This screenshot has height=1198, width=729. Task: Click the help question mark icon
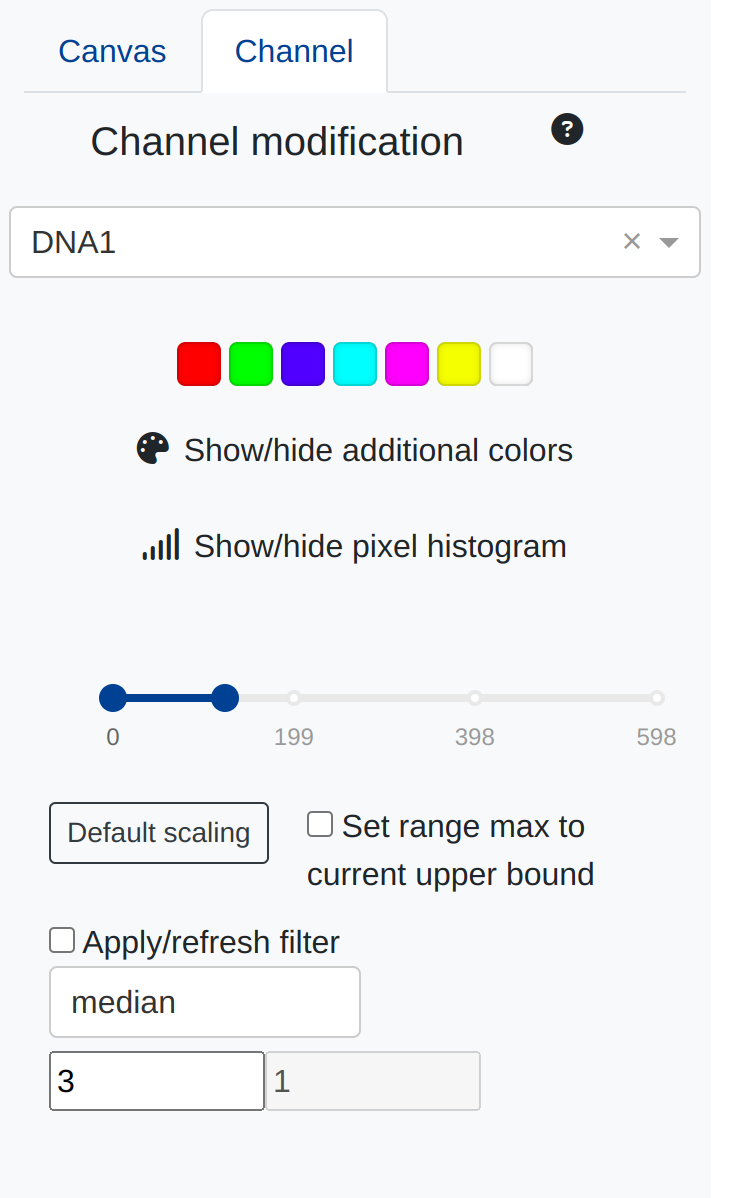(567, 130)
